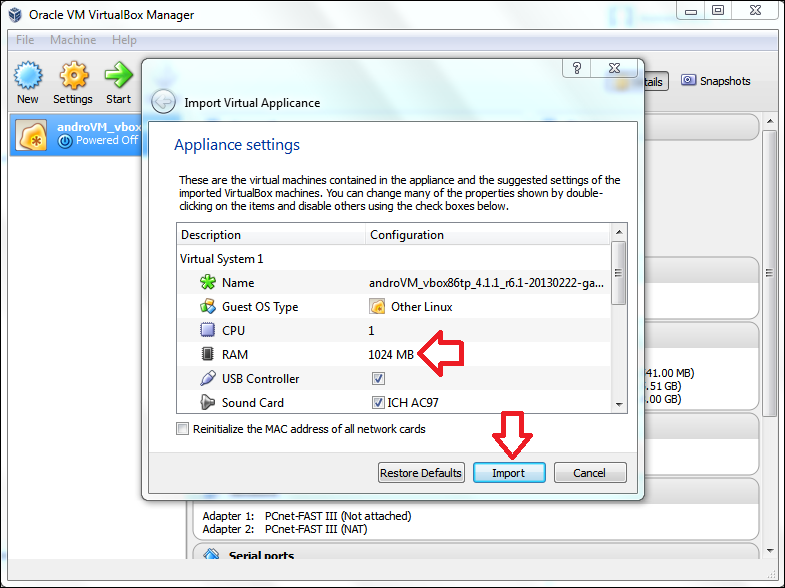Viewport: 785px width, 588px height.
Task: Click the main window scroll up arrow
Action: [770, 122]
